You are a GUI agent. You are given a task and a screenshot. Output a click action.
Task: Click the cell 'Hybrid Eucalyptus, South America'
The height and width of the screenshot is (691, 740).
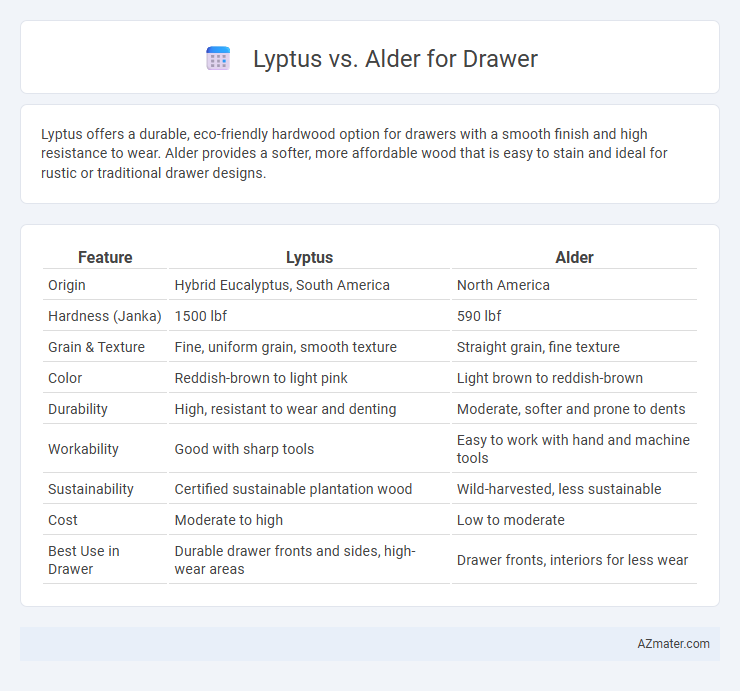tap(282, 285)
